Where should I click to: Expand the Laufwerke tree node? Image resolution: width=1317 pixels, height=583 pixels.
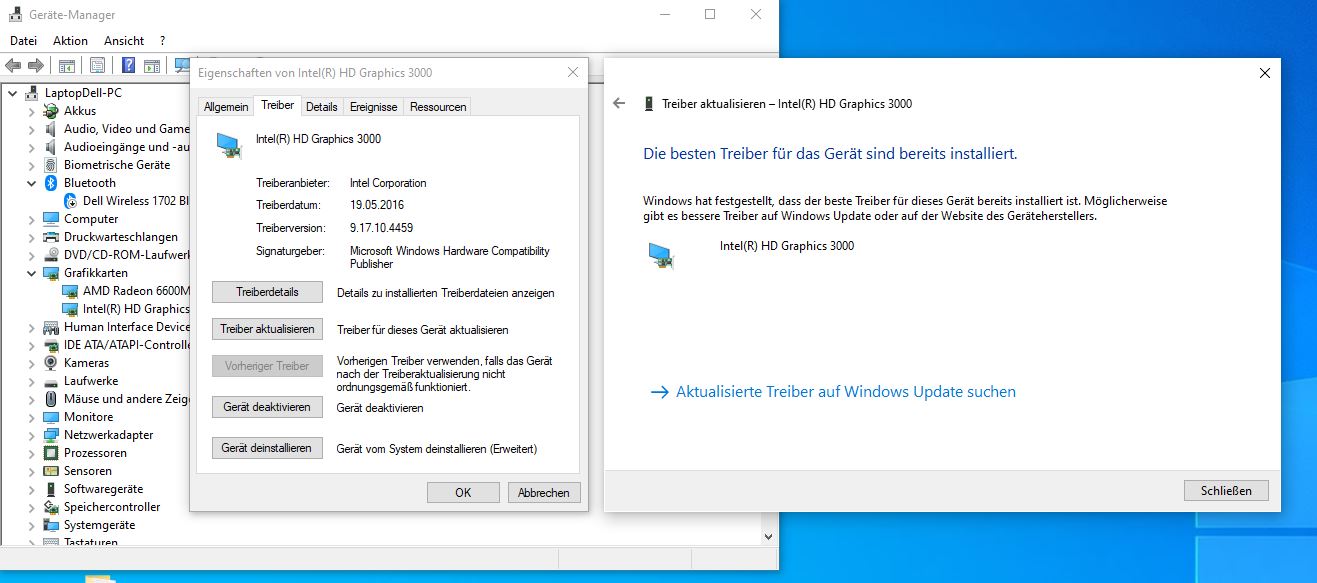[32, 381]
